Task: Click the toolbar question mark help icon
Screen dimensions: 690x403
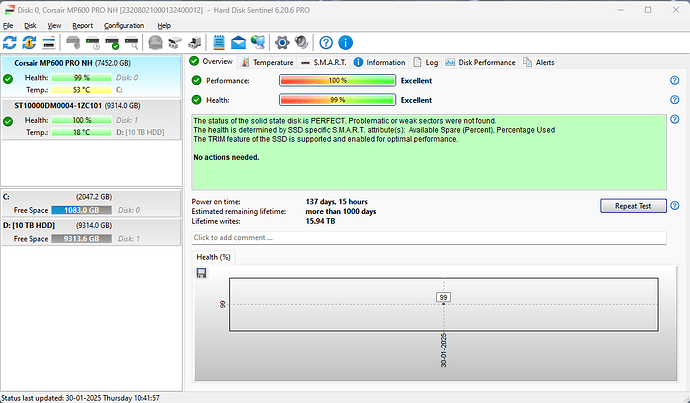Action: pyautogui.click(x=325, y=42)
